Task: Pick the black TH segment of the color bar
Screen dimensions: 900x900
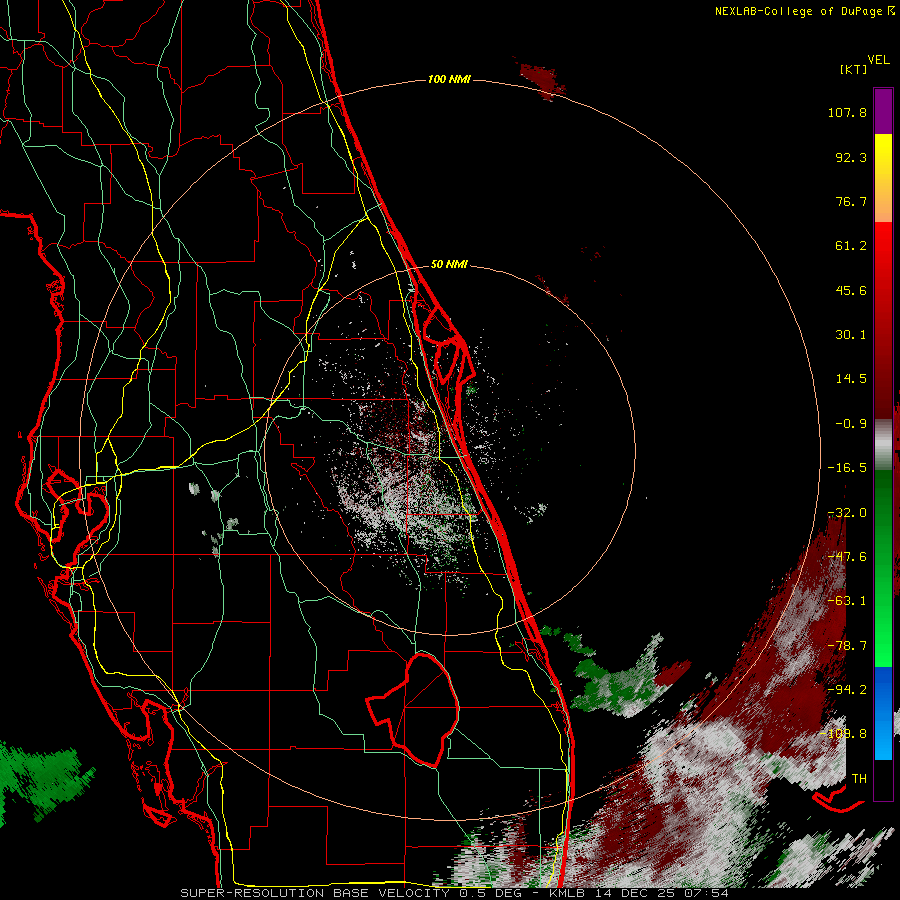Action: click(x=883, y=779)
